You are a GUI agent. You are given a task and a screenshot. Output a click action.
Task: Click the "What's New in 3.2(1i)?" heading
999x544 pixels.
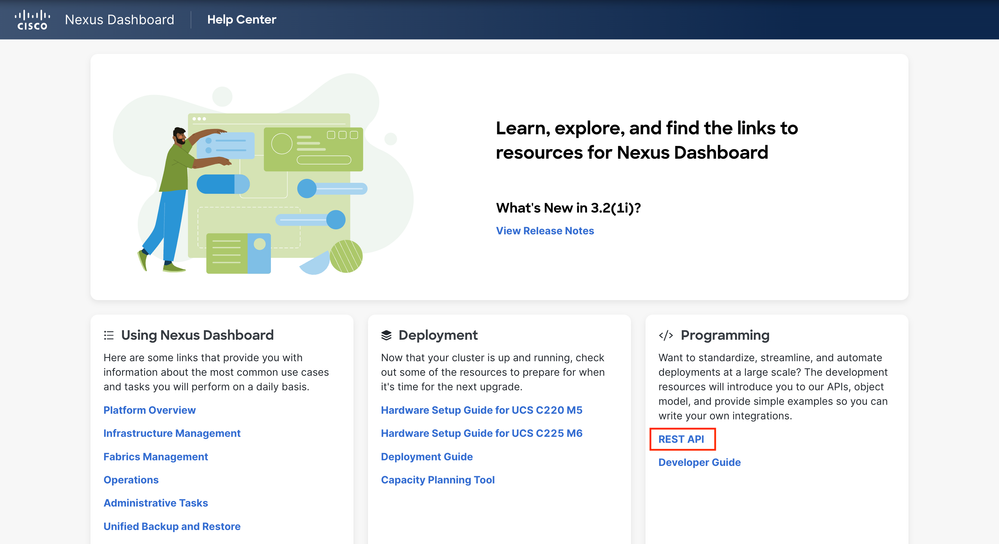(x=568, y=208)
